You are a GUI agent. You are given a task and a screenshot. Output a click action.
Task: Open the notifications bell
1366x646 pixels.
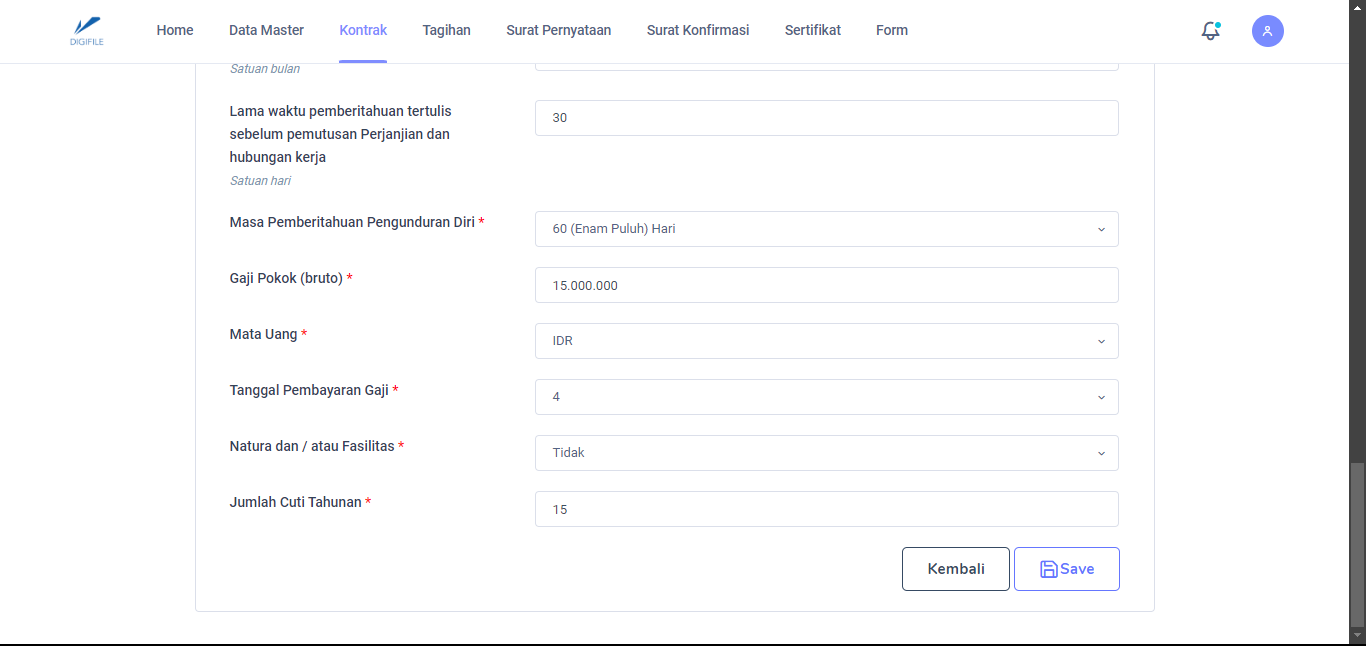tap(1210, 31)
